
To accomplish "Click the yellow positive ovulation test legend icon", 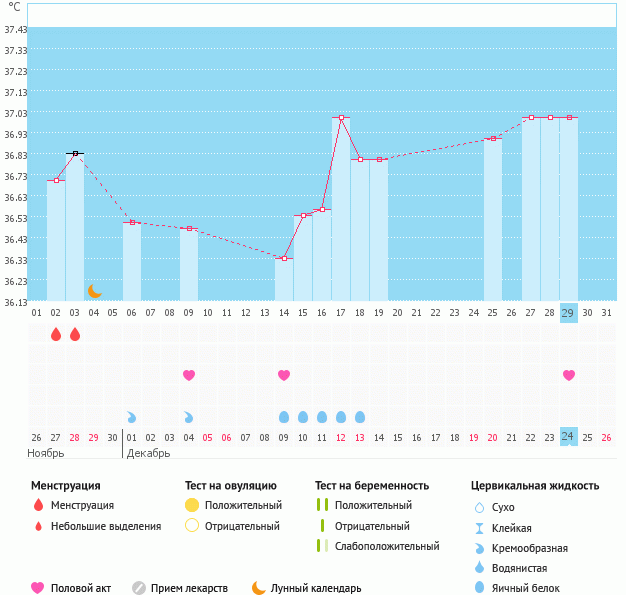I will (192, 506).
